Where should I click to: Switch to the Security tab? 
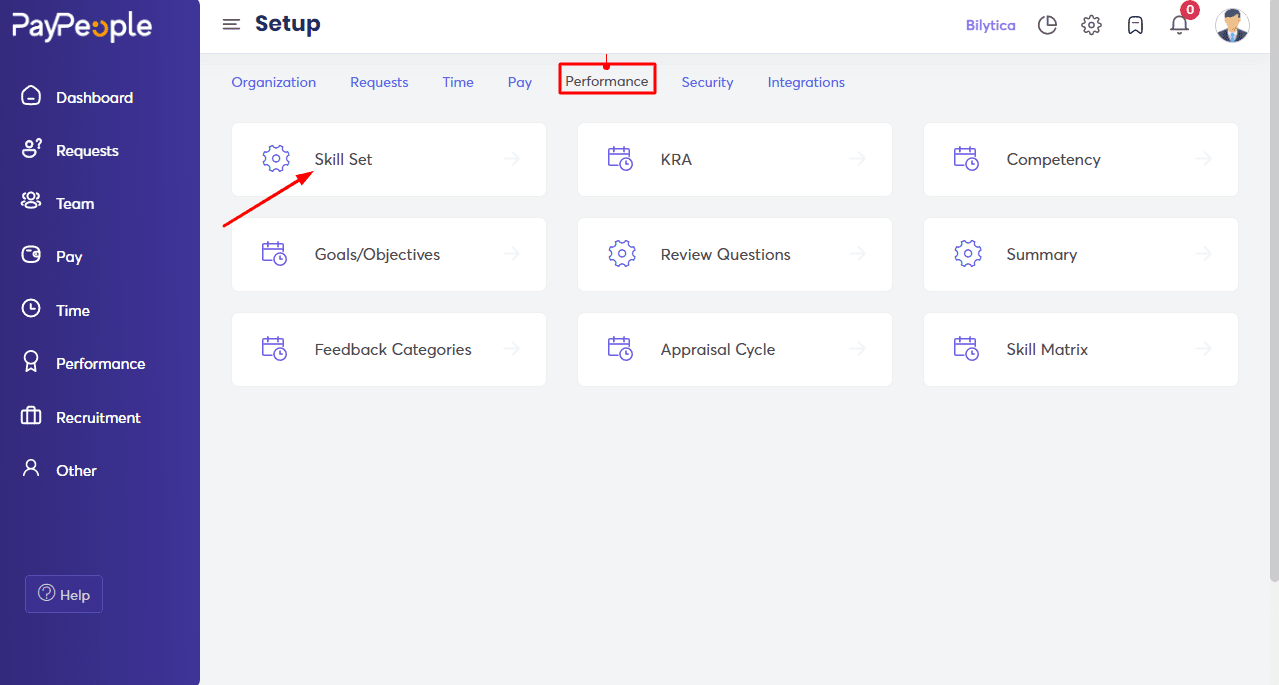pyautogui.click(x=708, y=82)
